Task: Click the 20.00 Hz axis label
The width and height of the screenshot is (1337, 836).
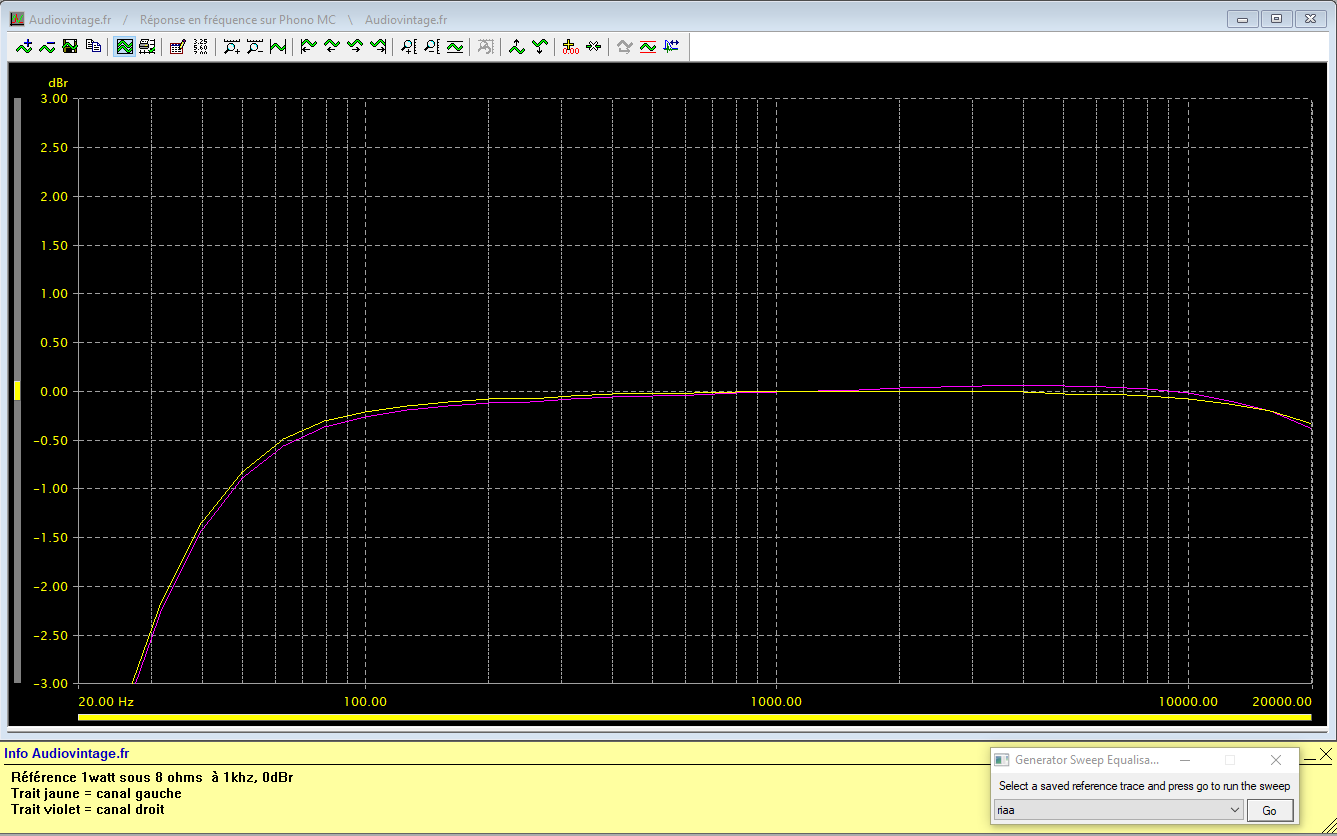Action: tap(106, 702)
